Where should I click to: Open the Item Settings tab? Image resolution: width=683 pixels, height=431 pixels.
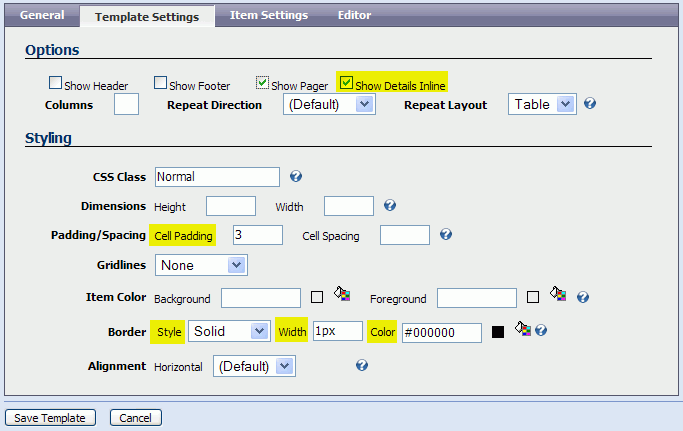click(269, 15)
